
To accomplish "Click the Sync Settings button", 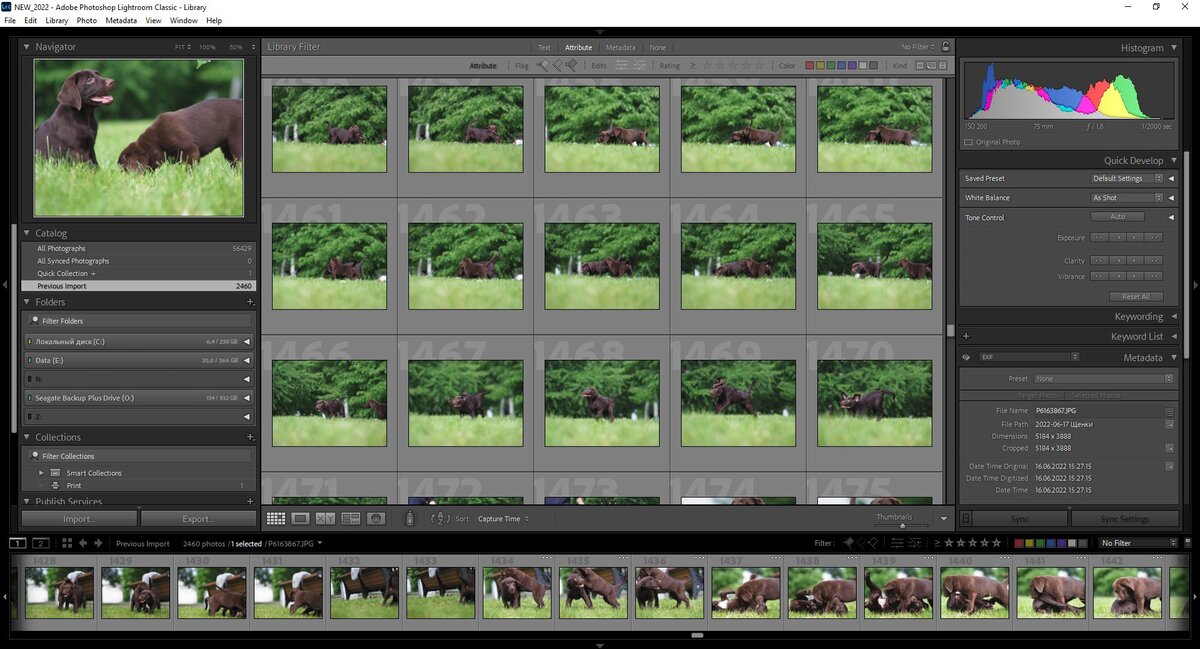I will (x=1125, y=519).
